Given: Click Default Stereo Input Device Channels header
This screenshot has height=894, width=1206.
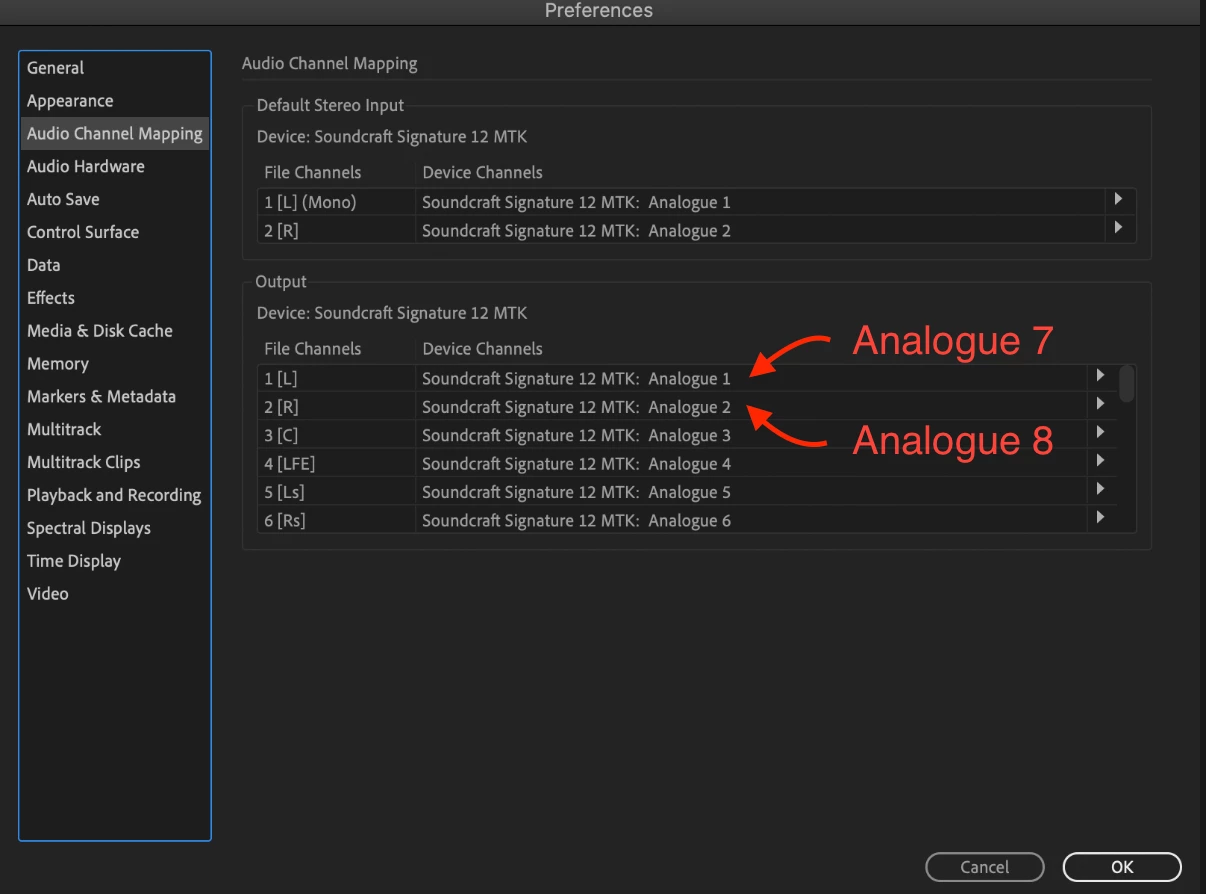Looking at the screenshot, I should pos(482,172).
